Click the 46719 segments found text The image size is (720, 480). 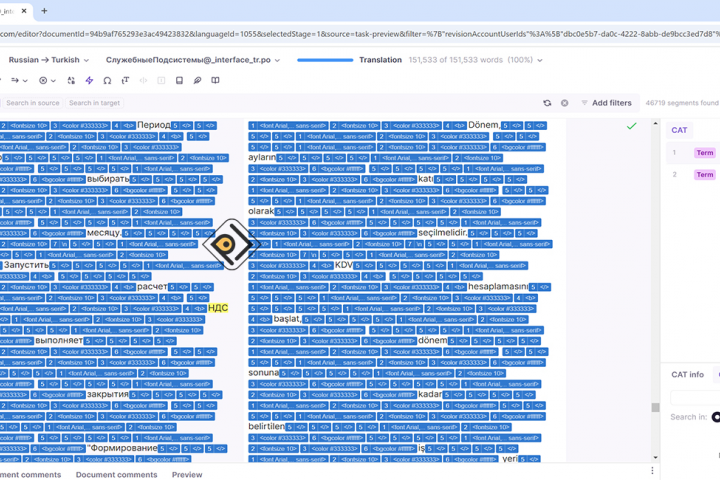pyautogui.click(x=682, y=103)
